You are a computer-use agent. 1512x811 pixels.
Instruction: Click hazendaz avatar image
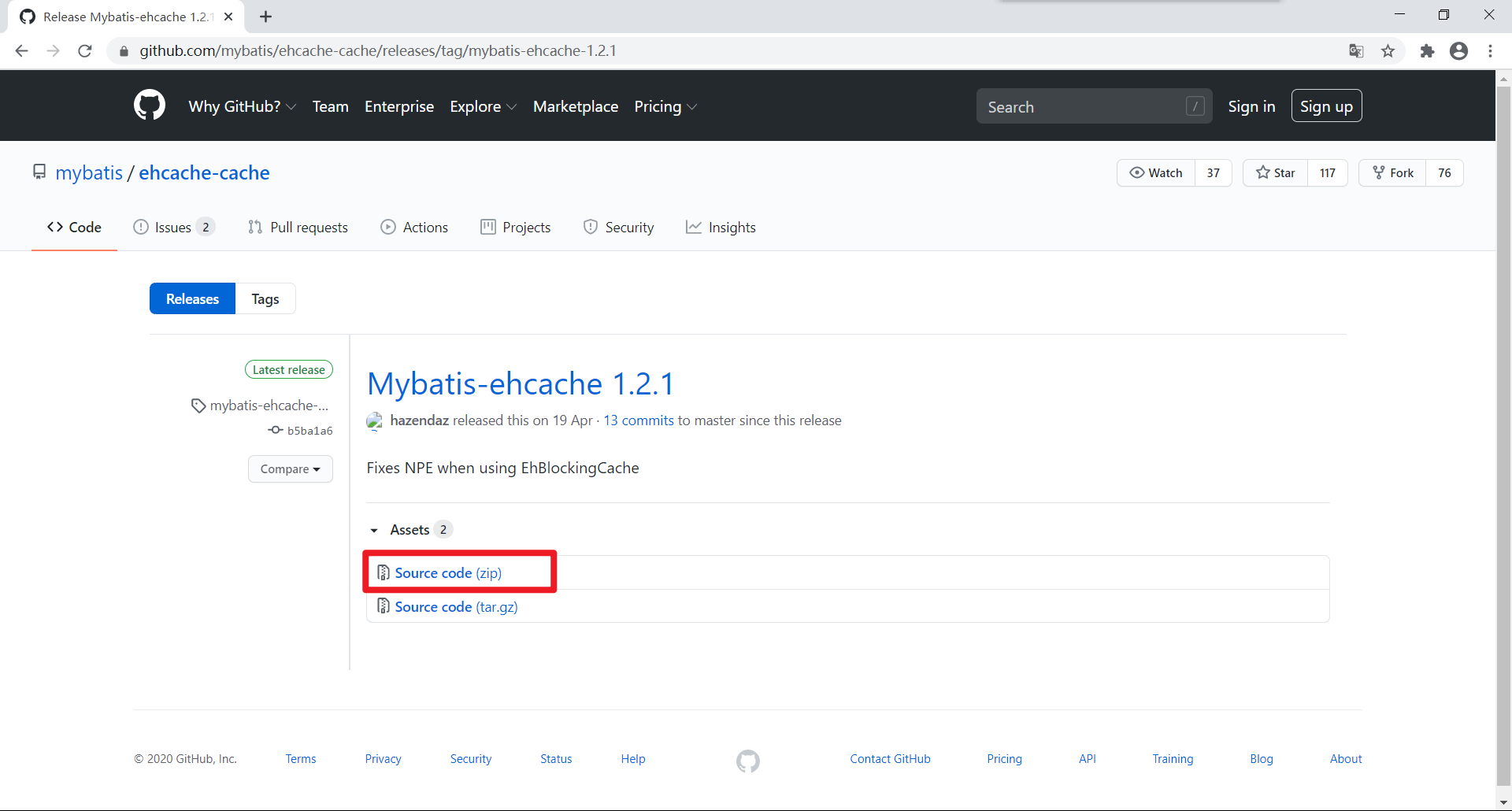point(375,420)
